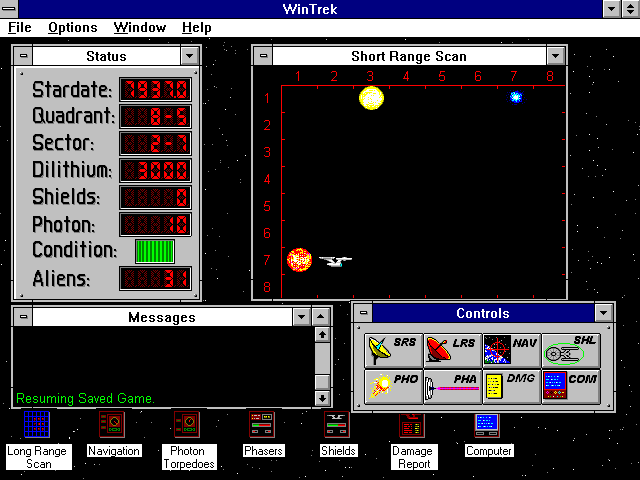Viewport: 640px width, 480px height.
Task: Launch the COM computer control button
Action: click(x=571, y=387)
